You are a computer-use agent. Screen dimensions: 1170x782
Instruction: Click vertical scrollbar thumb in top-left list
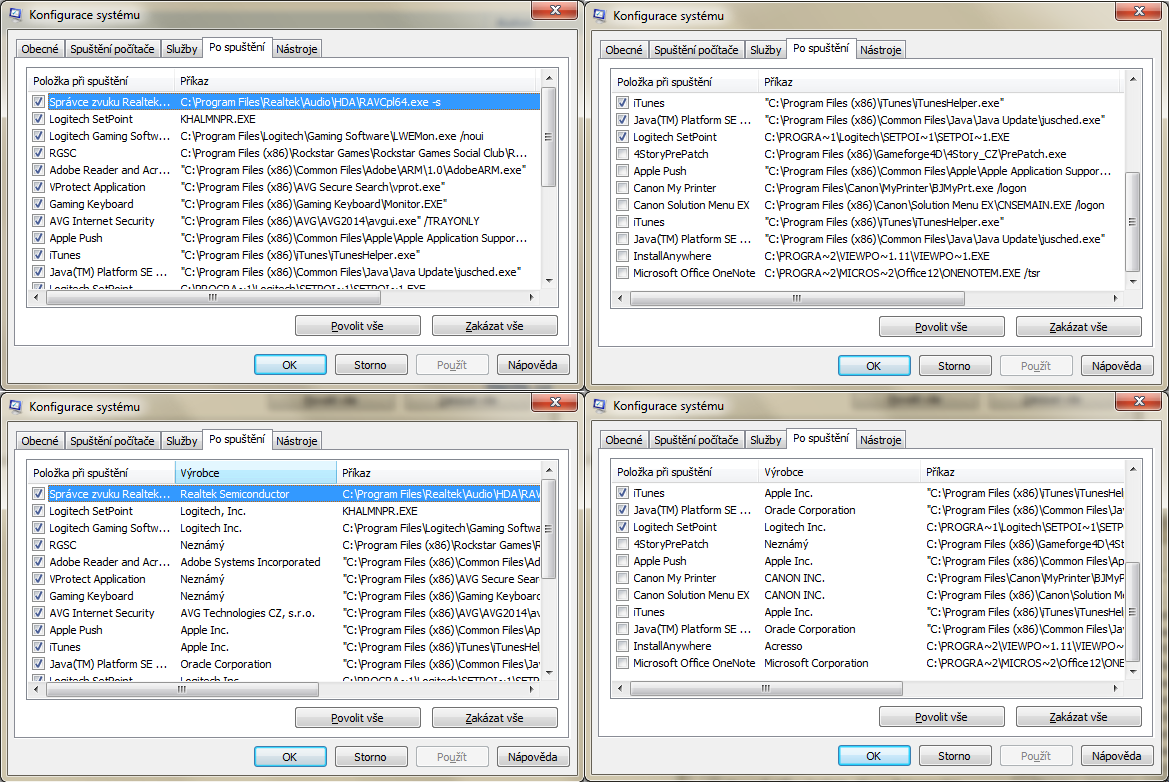coord(548,137)
